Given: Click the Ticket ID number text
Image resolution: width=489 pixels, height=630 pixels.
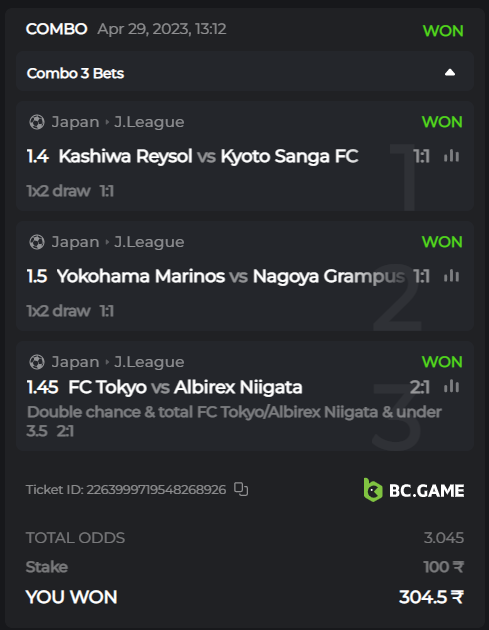Looking at the screenshot, I should coord(156,489).
